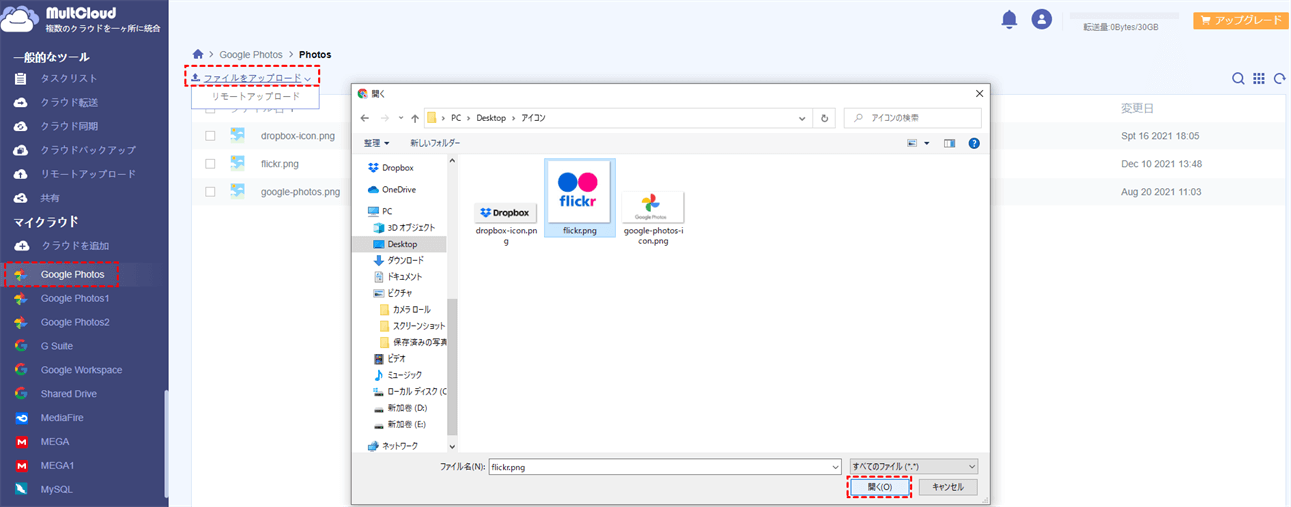Switch to grid view icon

click(1259, 79)
